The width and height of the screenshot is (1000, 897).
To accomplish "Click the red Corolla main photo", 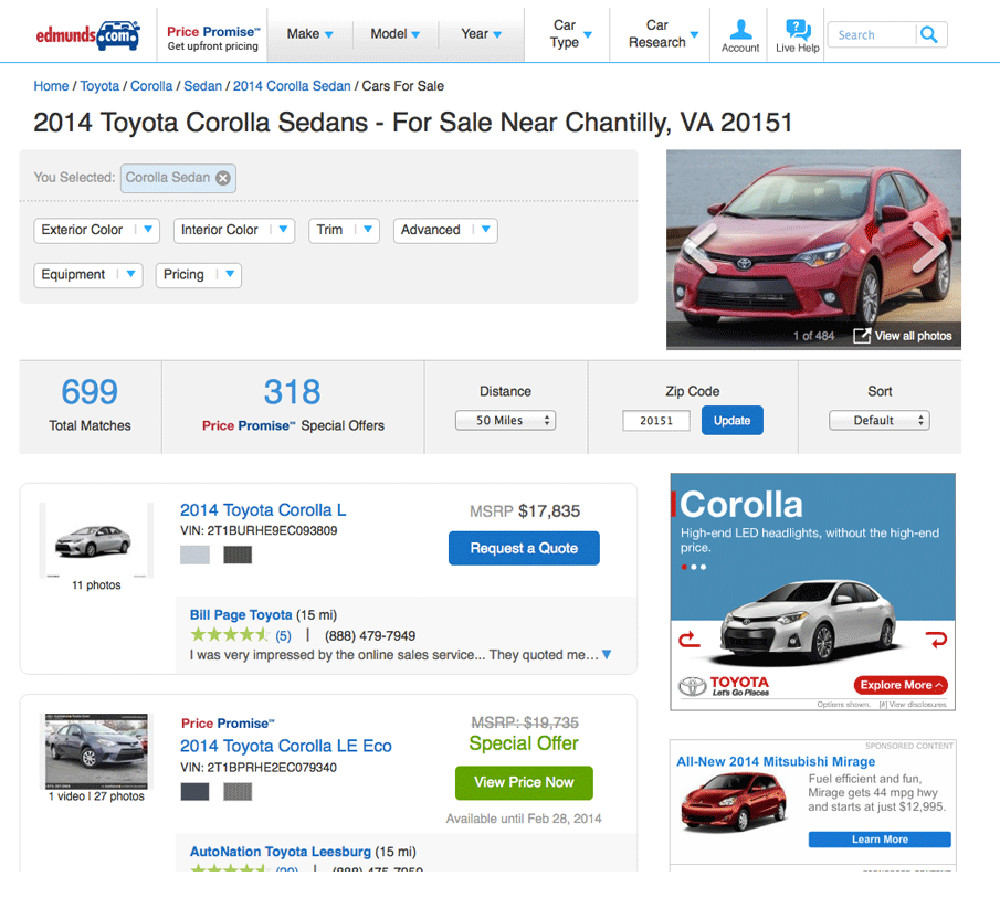I will pyautogui.click(x=813, y=249).
